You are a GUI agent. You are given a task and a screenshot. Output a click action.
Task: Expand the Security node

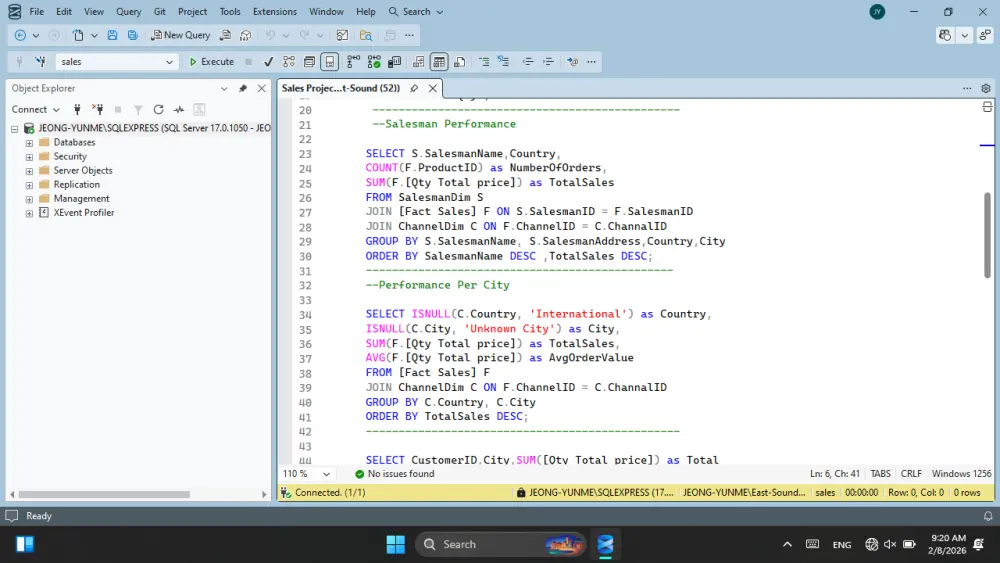[x=29, y=157]
